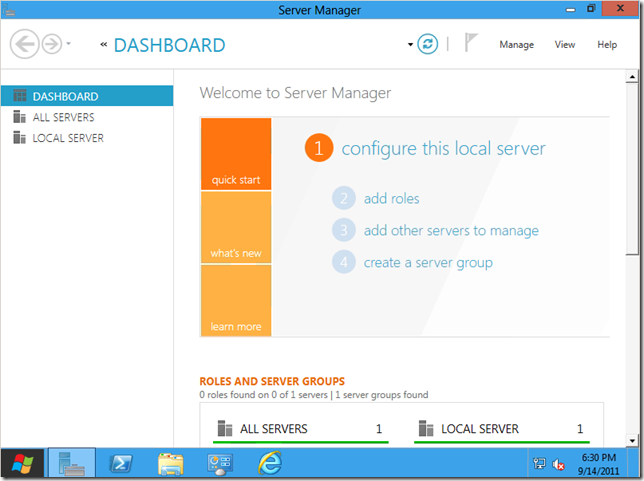This screenshot has height=481, width=644.
Task: Open the Manage menu
Action: coord(516,44)
